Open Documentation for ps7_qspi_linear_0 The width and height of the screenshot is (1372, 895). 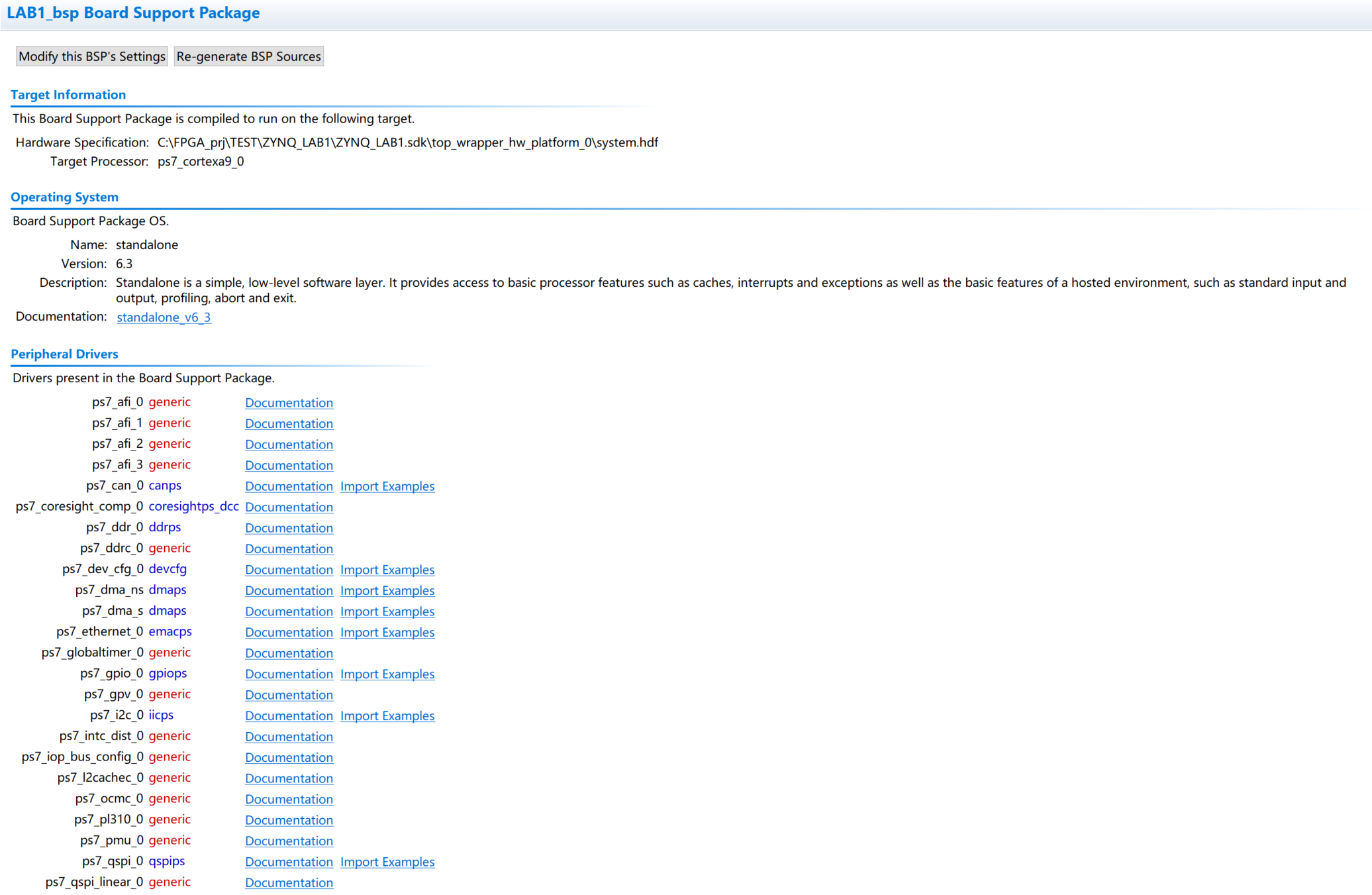click(x=289, y=882)
